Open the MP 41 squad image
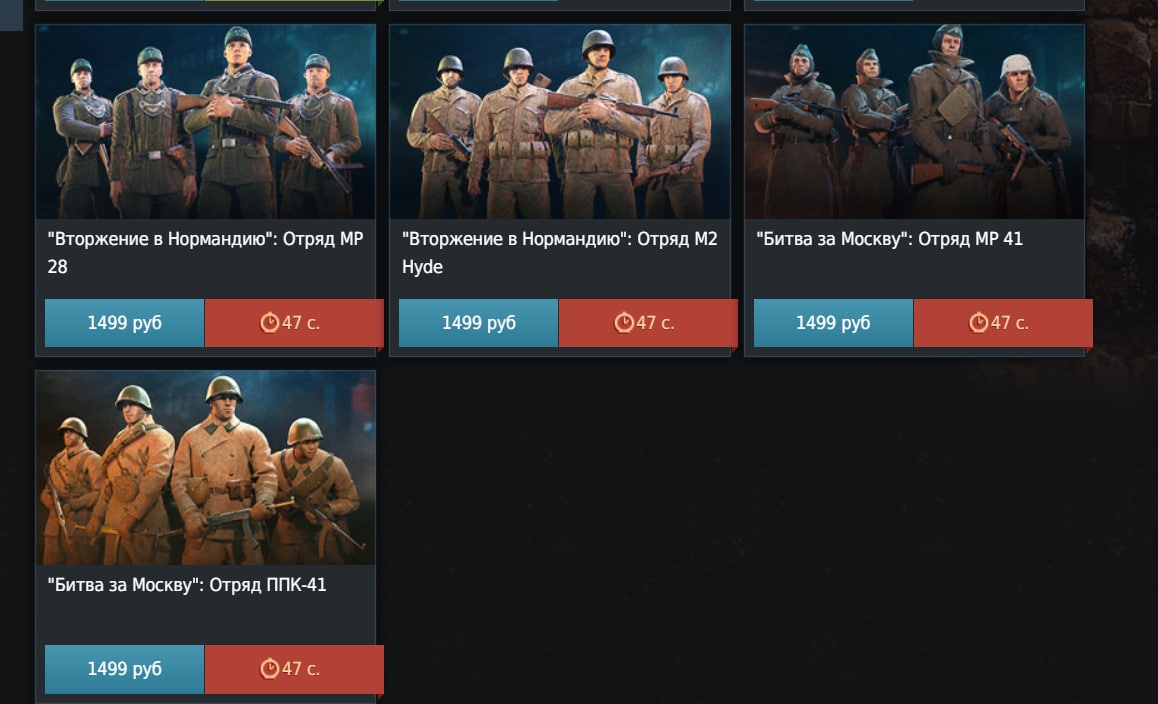Image resolution: width=1158 pixels, height=704 pixels. click(914, 121)
